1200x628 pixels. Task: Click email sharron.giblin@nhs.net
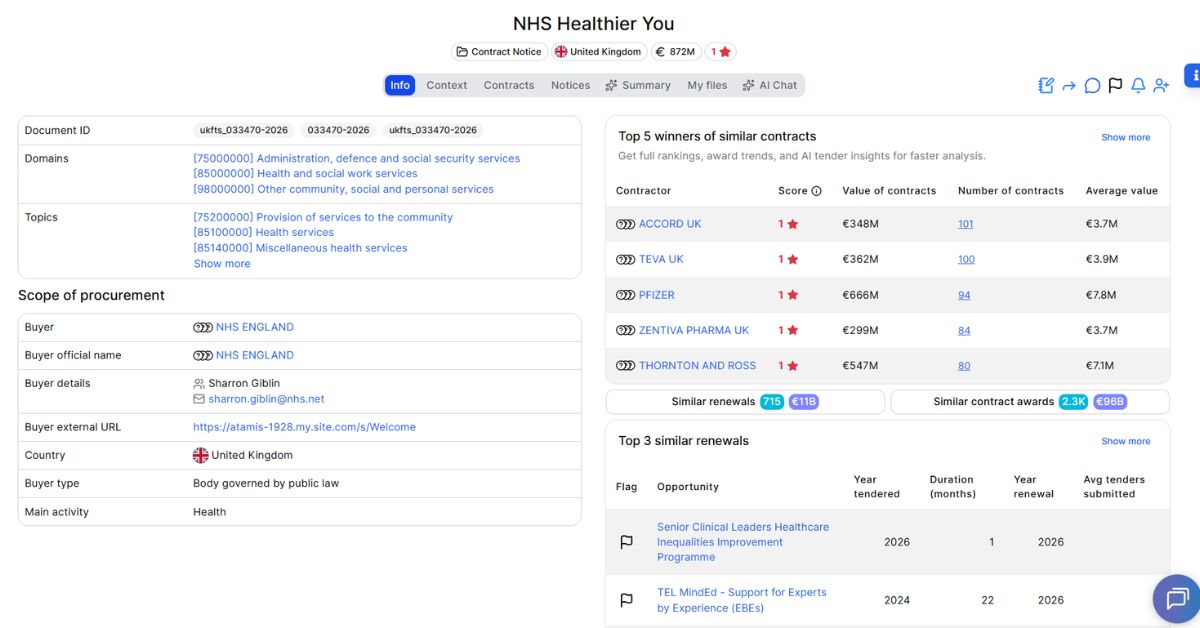tap(266, 399)
